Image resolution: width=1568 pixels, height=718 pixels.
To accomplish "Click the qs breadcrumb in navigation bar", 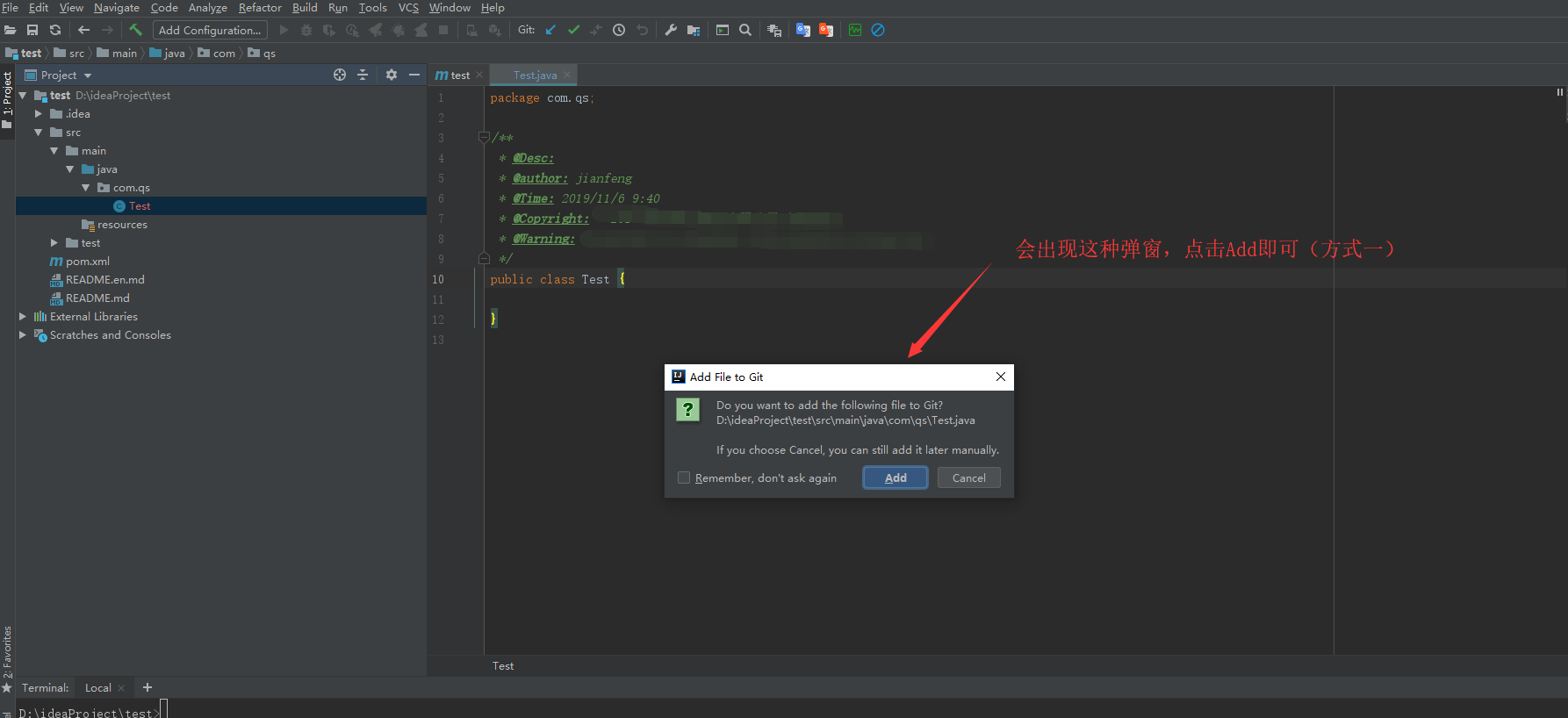I will [262, 54].
